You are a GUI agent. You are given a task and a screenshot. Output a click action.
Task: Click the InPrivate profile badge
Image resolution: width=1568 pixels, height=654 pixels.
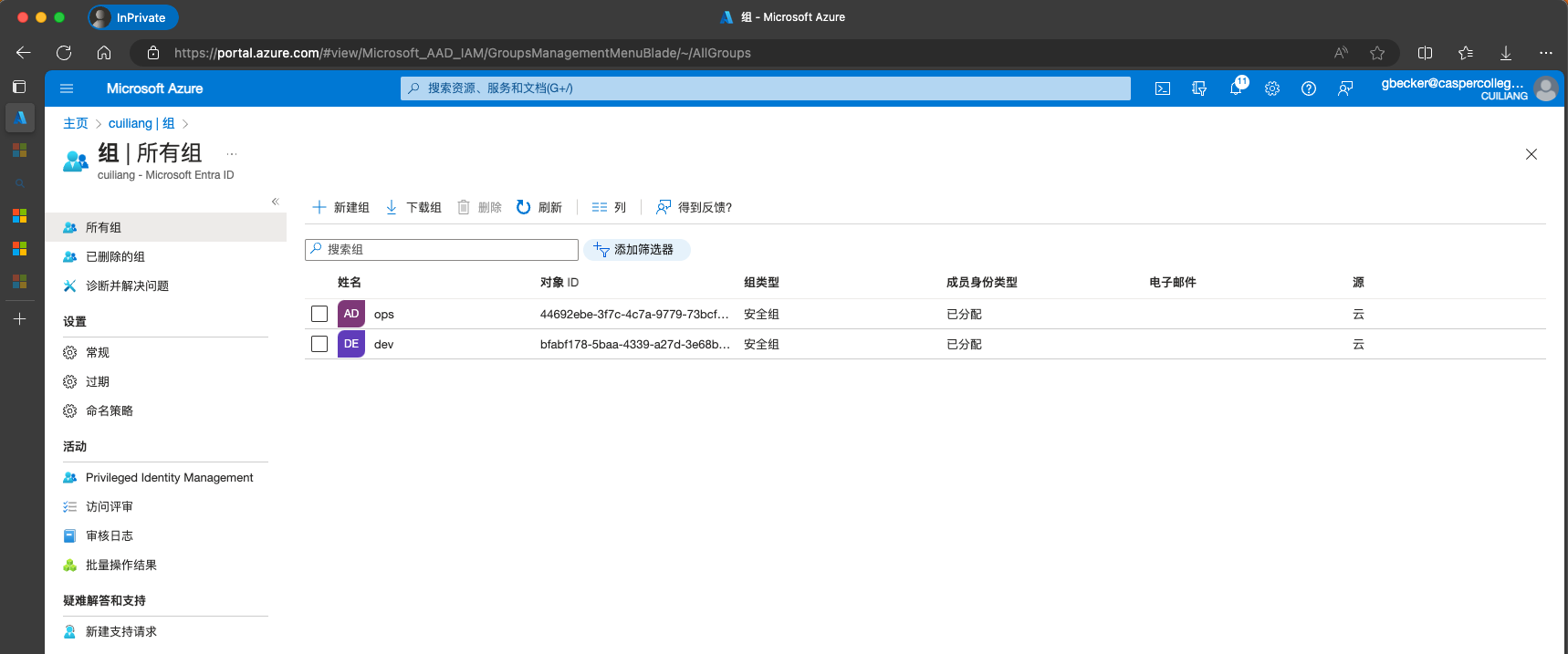pos(133,17)
